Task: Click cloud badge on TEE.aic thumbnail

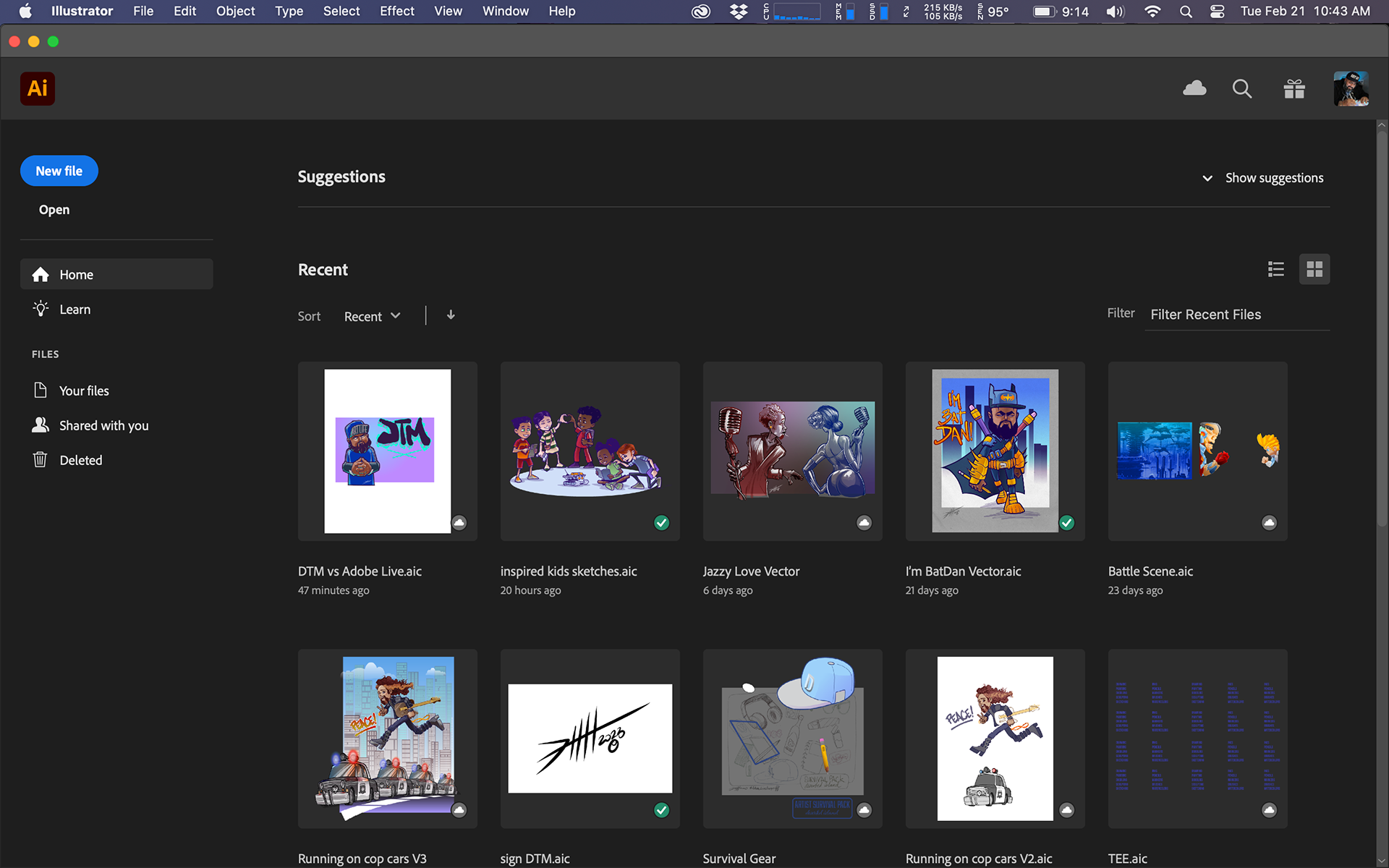Action: [x=1270, y=809]
